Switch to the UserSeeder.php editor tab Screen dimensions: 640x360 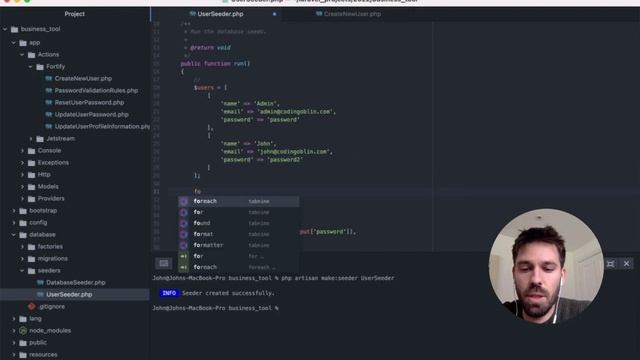point(216,14)
